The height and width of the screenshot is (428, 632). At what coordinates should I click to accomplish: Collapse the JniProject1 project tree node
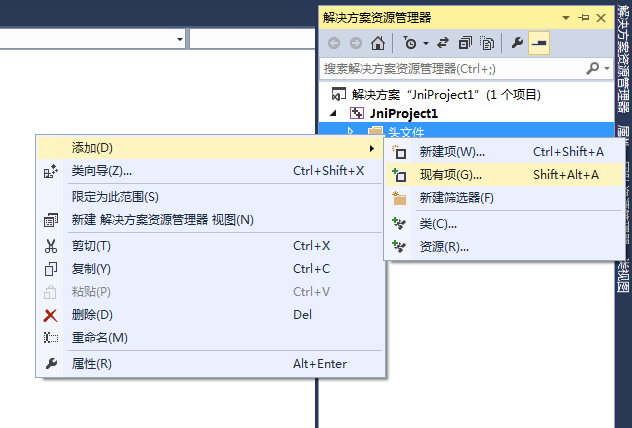click(333, 114)
